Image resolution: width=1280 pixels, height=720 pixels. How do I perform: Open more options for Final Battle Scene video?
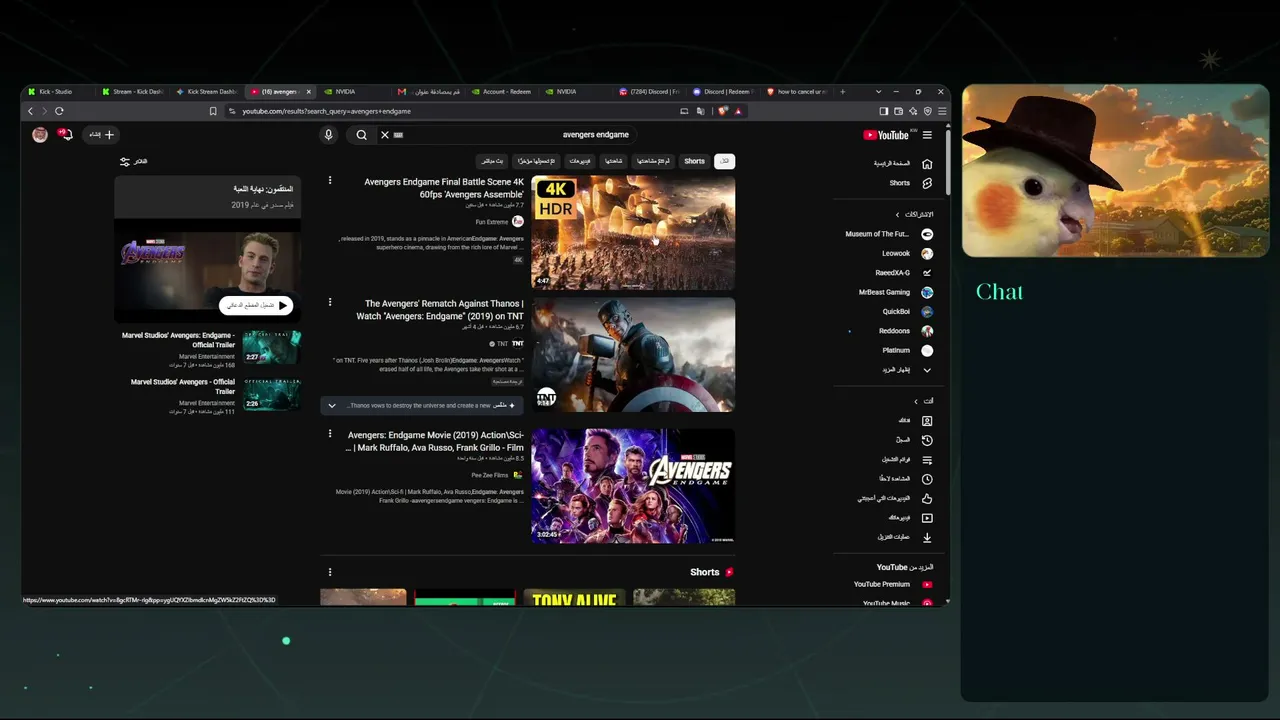click(x=330, y=181)
